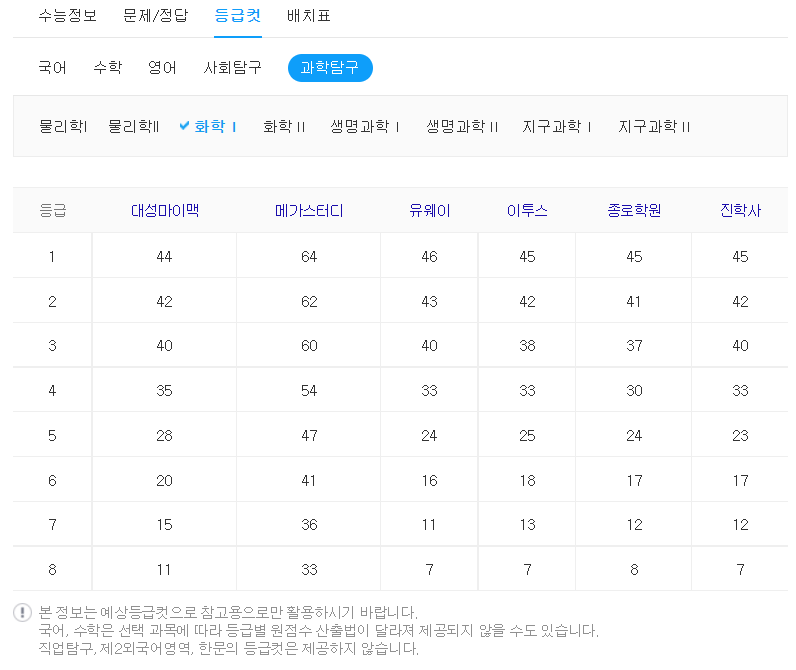Image resolution: width=796 pixels, height=670 pixels.
Task: Select the 지구과학Ⅱ option
Action: [654, 126]
